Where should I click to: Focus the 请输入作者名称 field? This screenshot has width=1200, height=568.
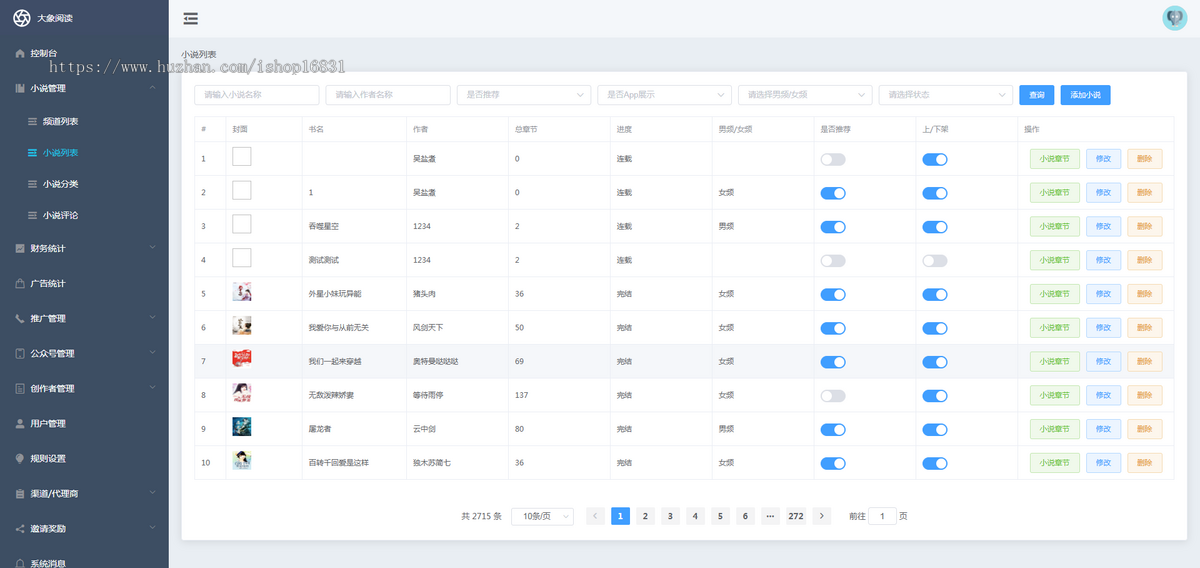[x=388, y=95]
